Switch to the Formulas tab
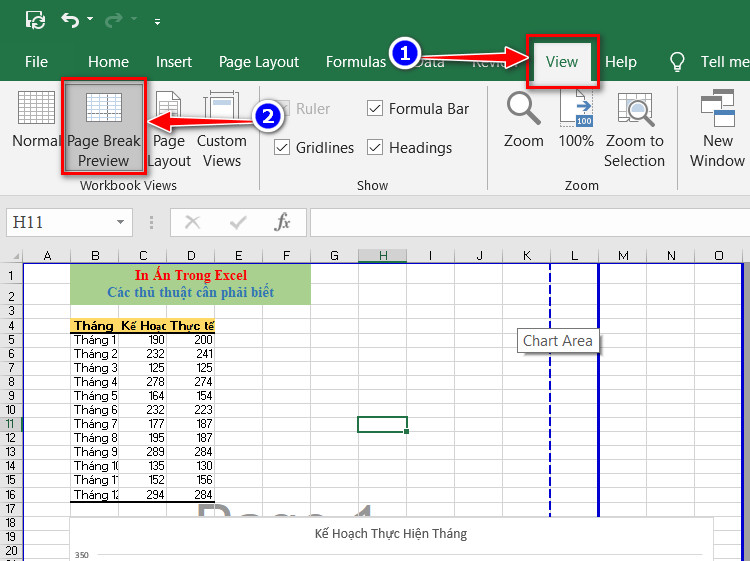This screenshot has height=561, width=750. [x=356, y=62]
